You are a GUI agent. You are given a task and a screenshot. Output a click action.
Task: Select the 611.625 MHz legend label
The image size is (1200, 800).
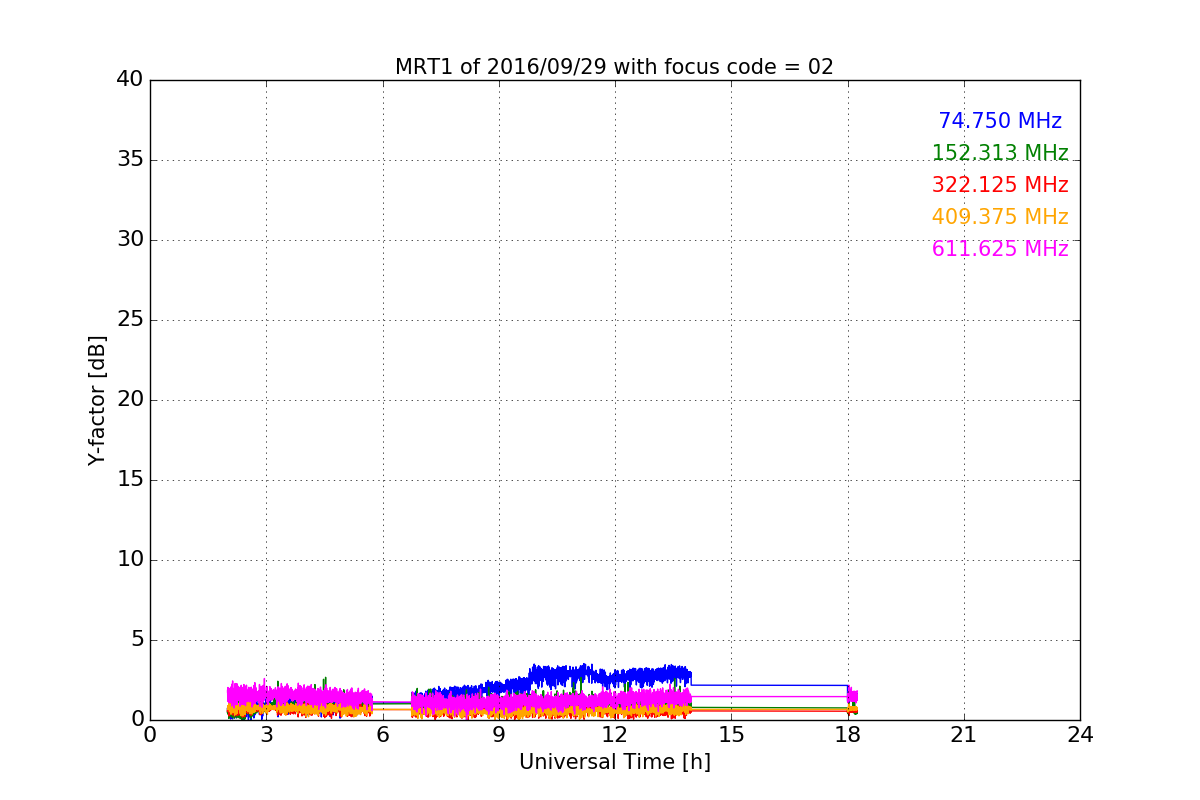pyautogui.click(x=1000, y=249)
